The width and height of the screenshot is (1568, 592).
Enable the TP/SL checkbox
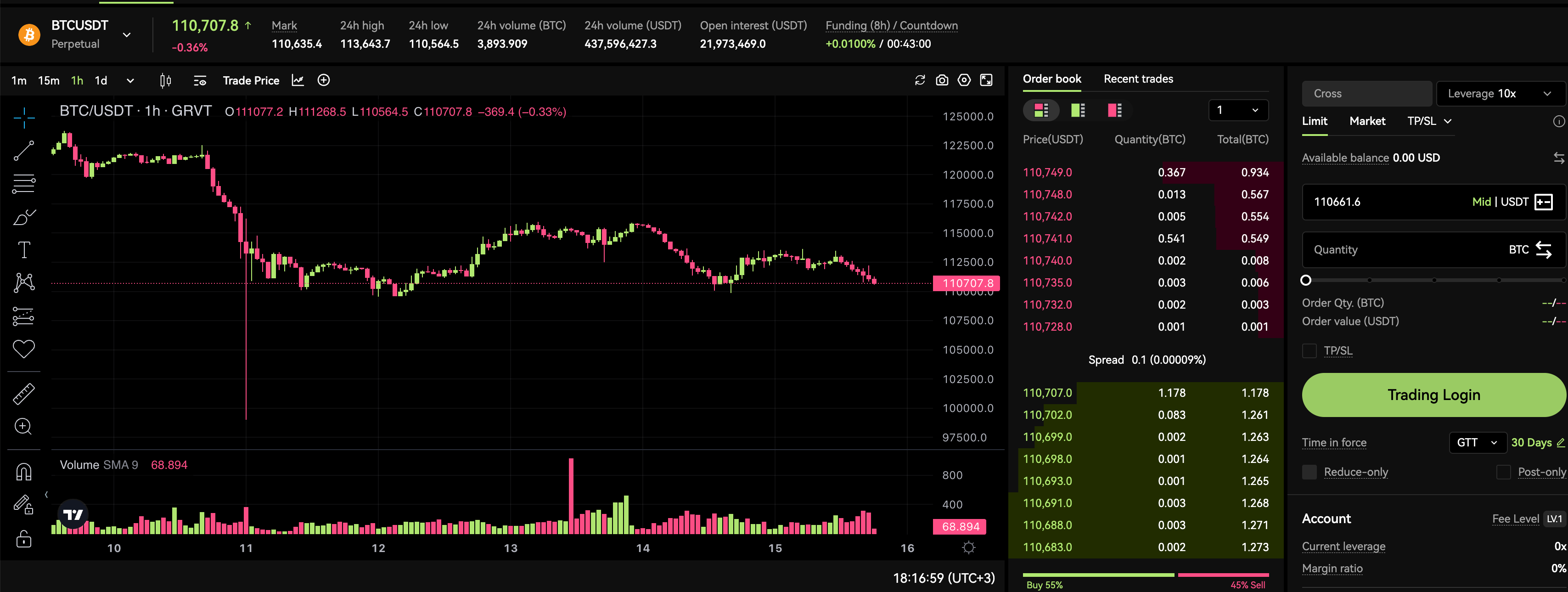[x=1309, y=351]
